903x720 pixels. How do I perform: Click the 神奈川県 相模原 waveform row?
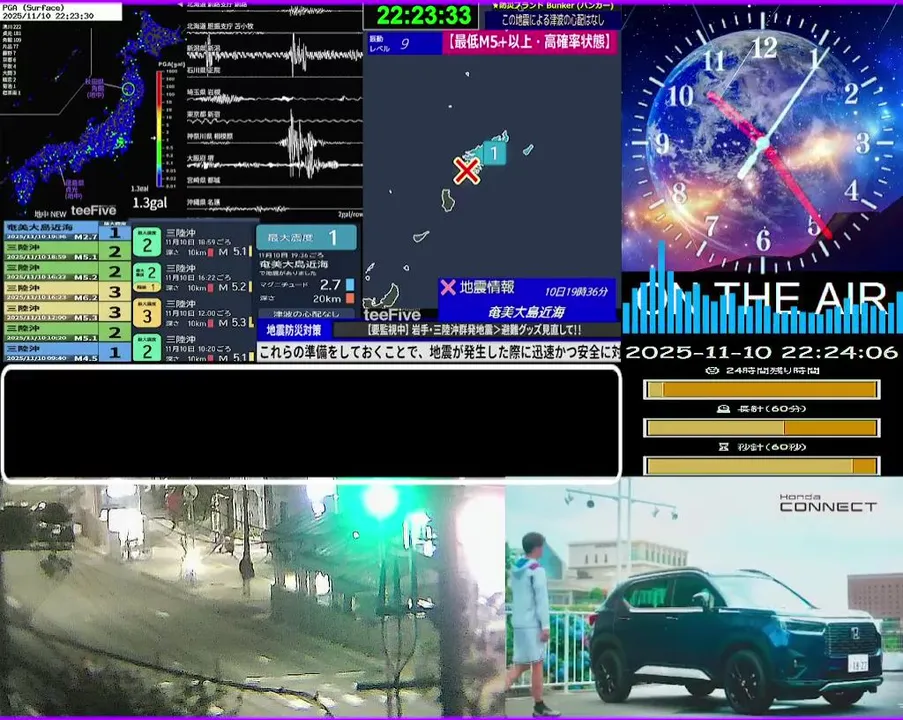click(275, 139)
